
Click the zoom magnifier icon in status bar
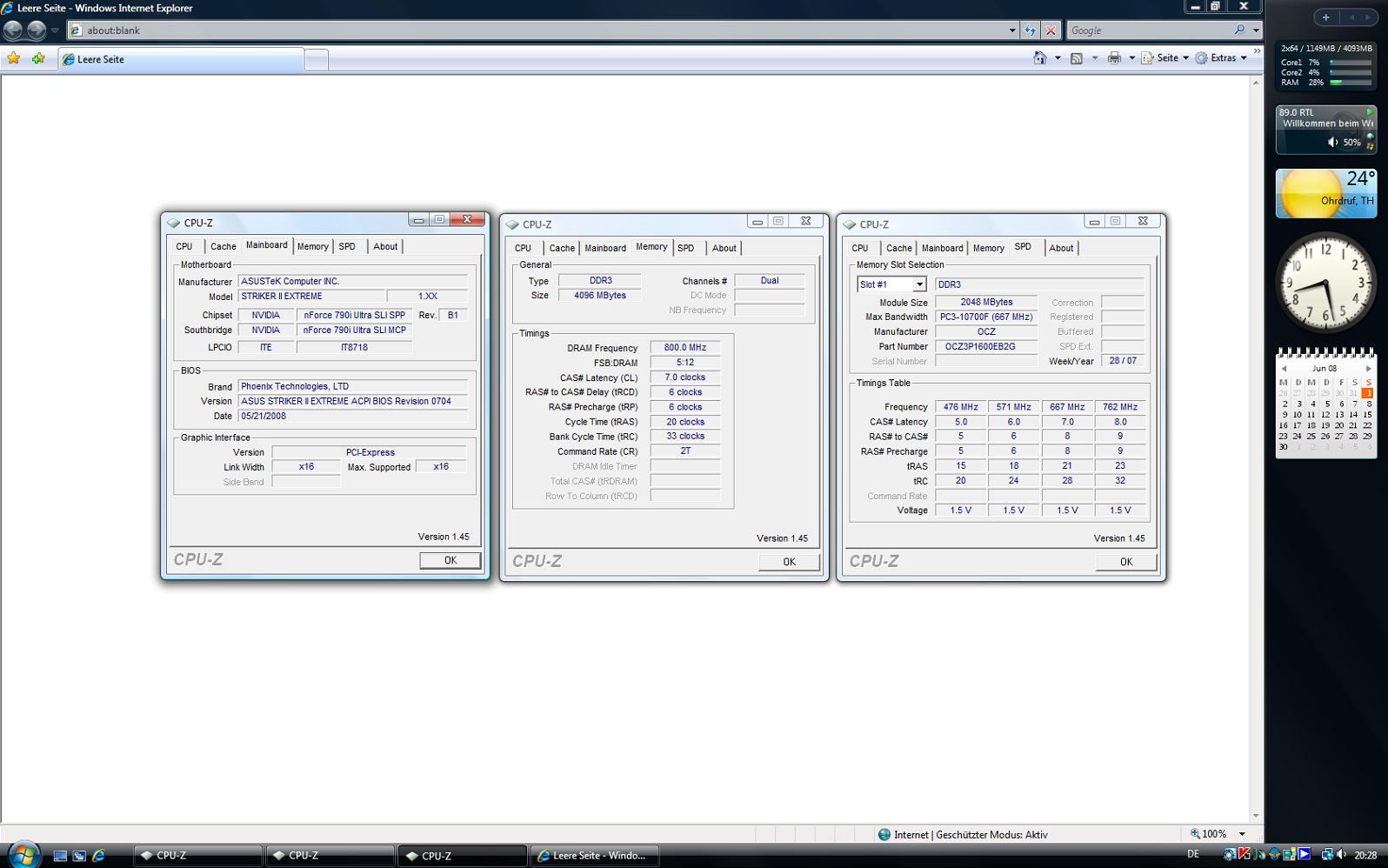1196,833
